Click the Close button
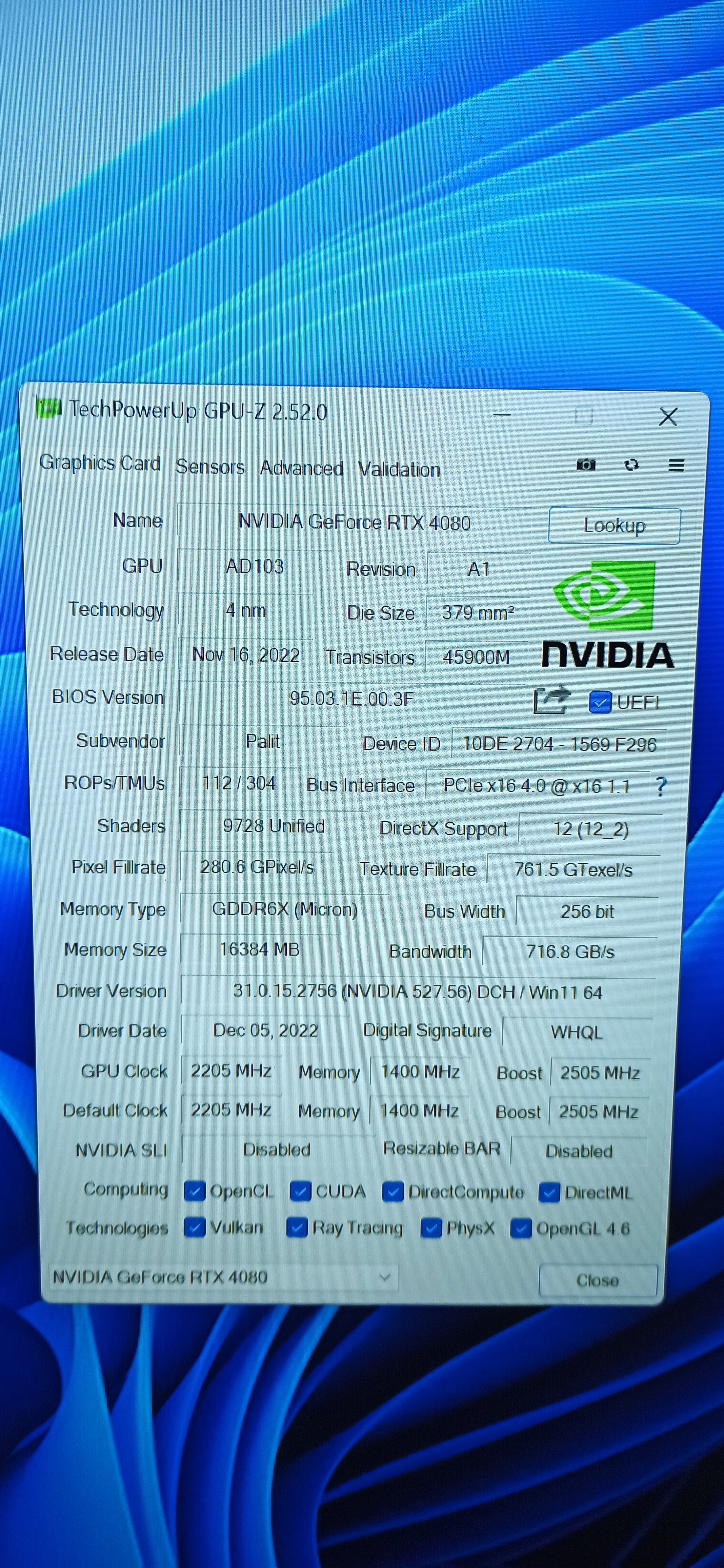The image size is (724, 1568). (598, 1280)
